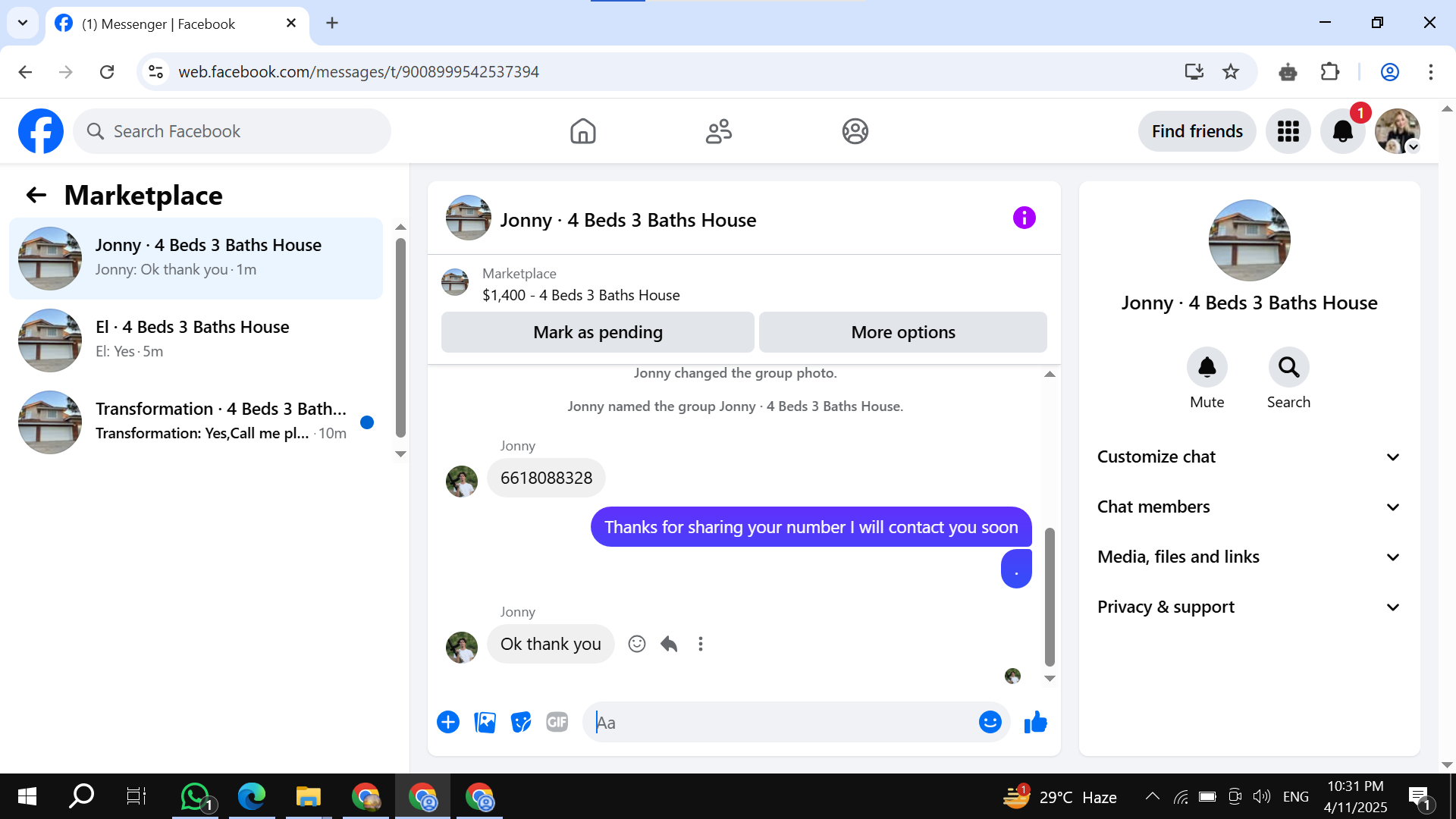
Task: Expand the Chat members section
Action: tap(1248, 507)
